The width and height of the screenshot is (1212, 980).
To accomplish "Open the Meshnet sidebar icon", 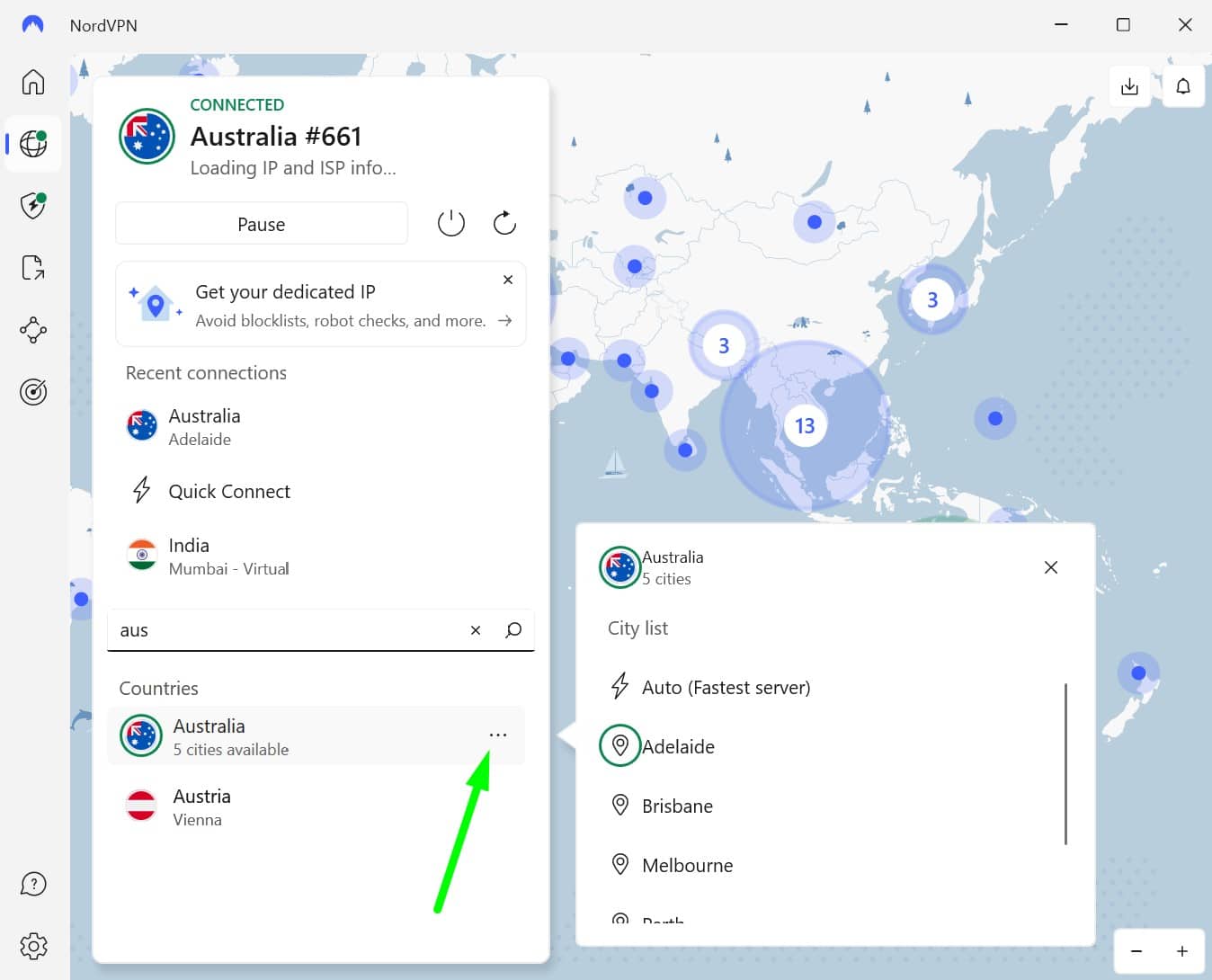I will [33, 330].
